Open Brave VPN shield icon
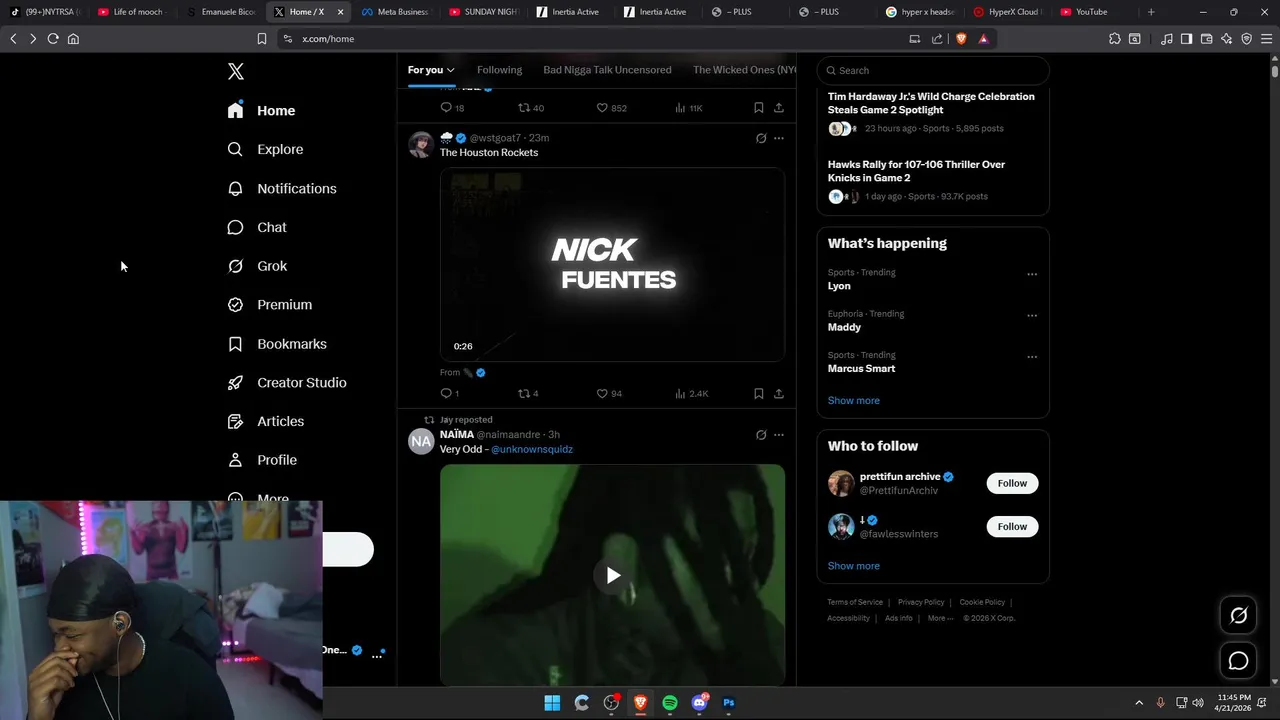The width and height of the screenshot is (1280, 720). click(1247, 39)
